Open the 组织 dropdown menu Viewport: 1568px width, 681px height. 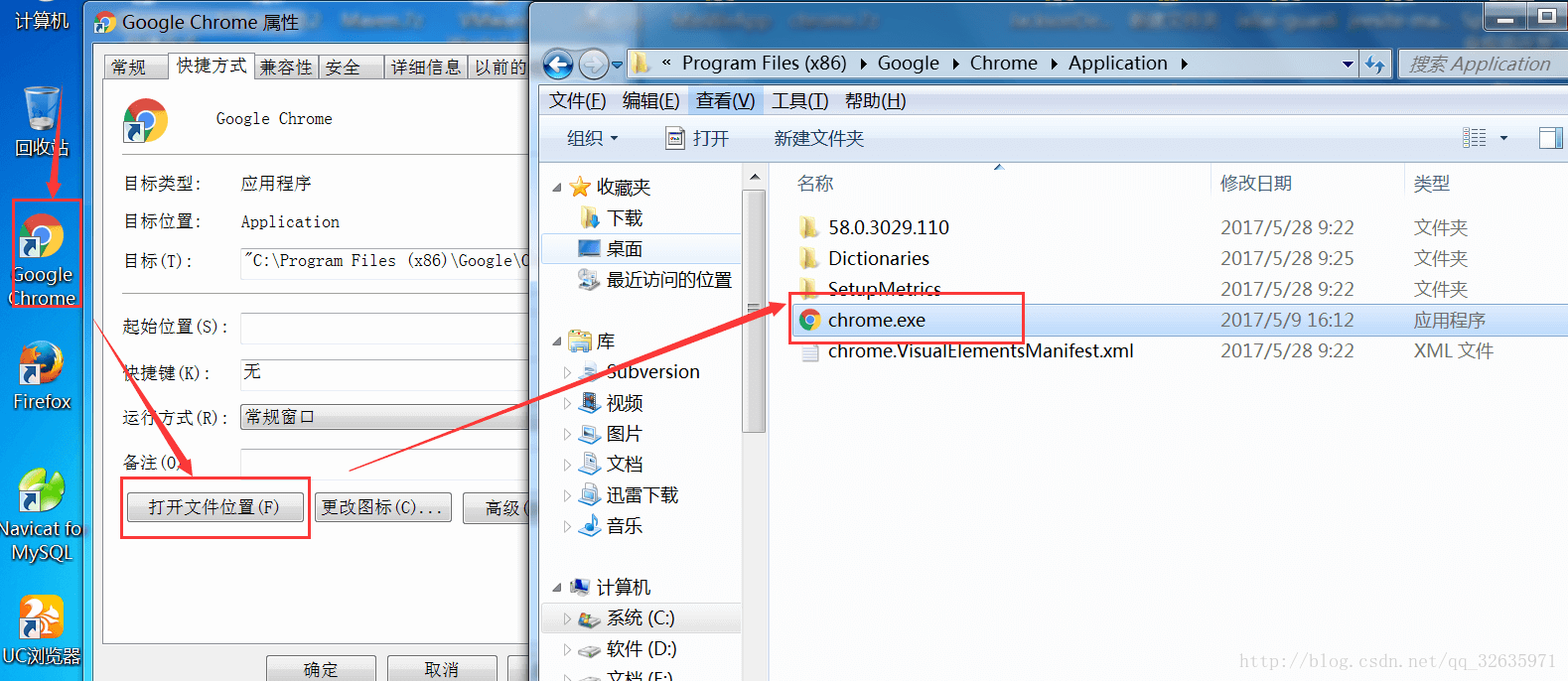[x=593, y=138]
